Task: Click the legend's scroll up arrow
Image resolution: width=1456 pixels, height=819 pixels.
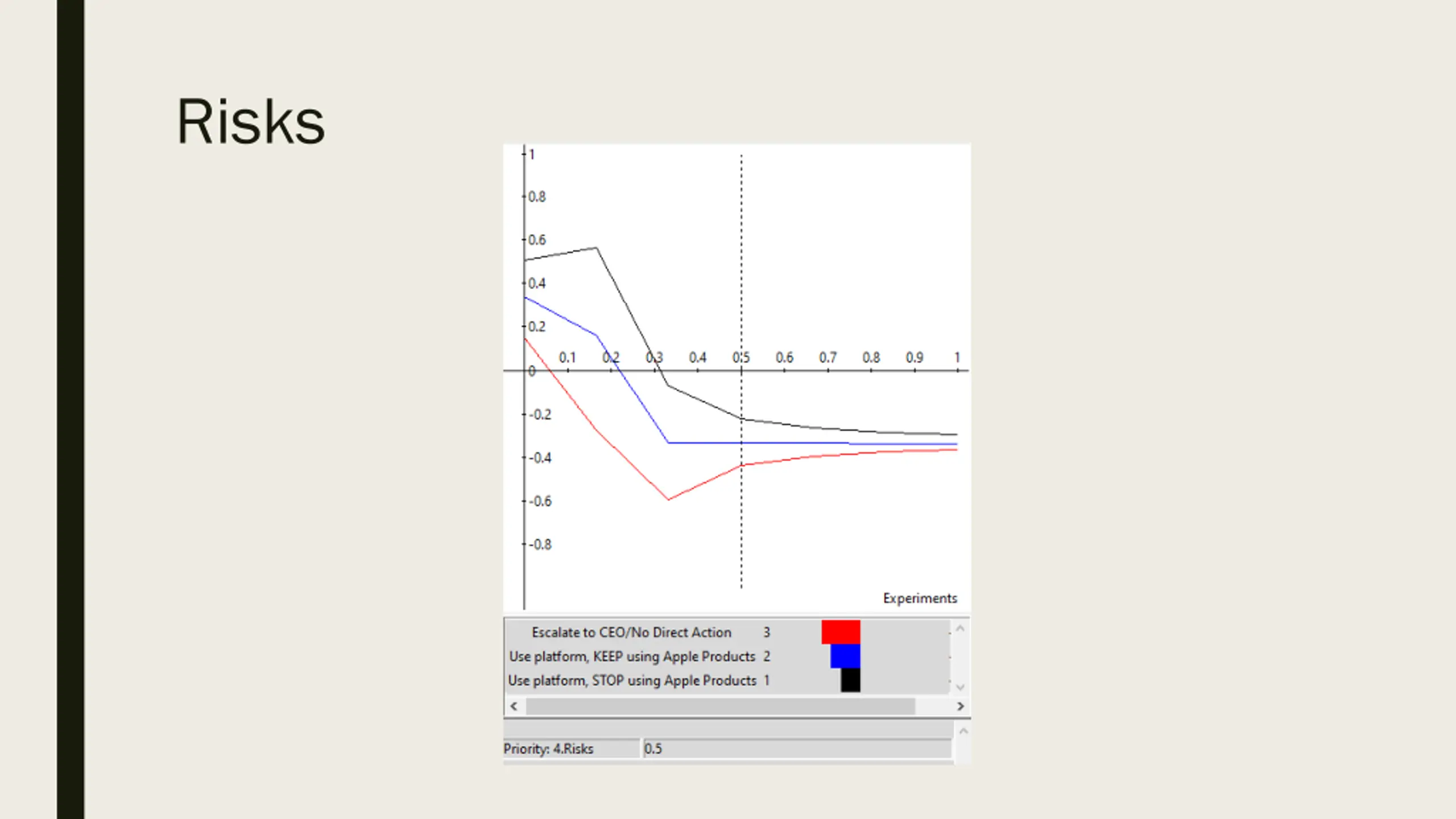Action: (x=960, y=628)
